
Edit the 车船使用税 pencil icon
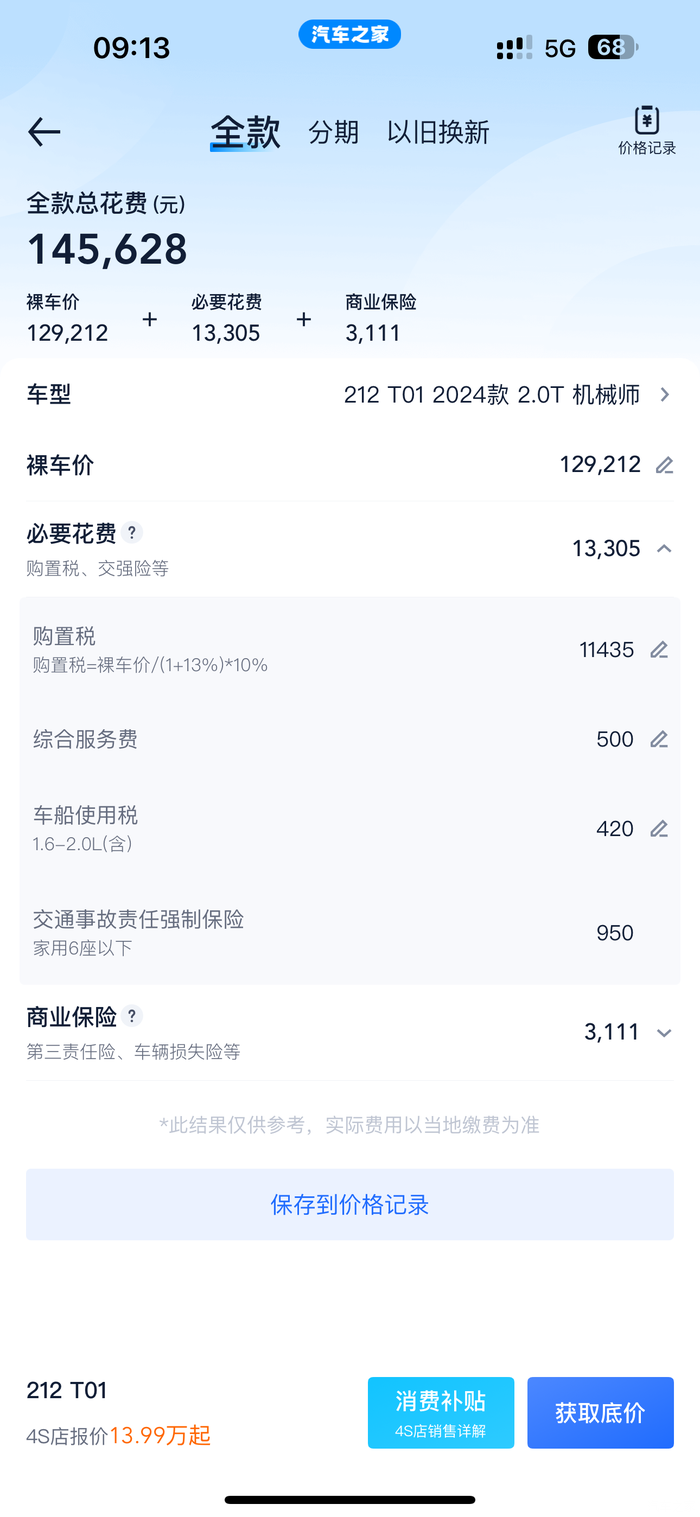pyautogui.click(x=658, y=829)
